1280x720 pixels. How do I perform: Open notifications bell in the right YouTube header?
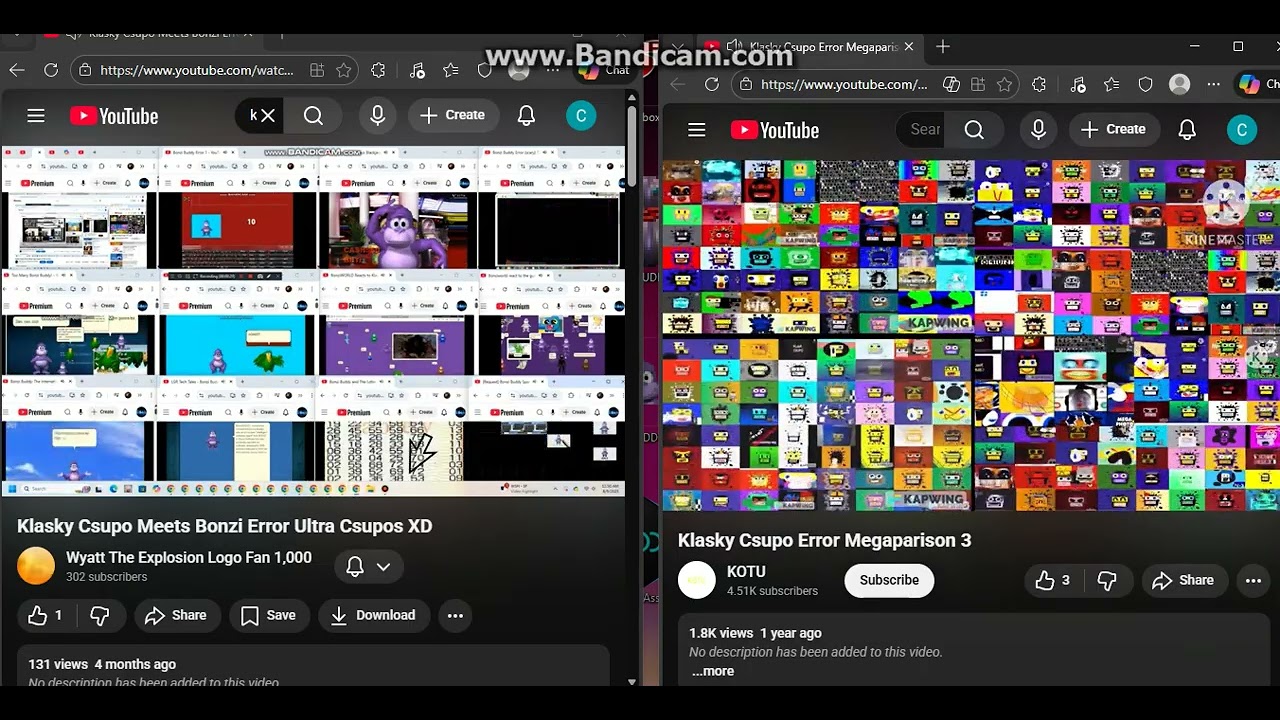click(x=1187, y=130)
